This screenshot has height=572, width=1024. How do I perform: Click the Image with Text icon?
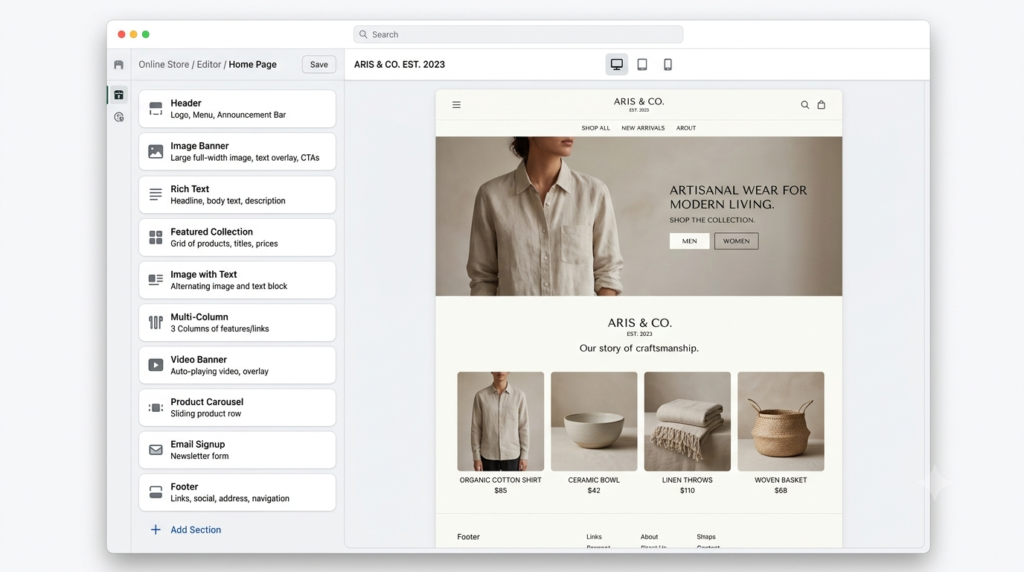[155, 280]
